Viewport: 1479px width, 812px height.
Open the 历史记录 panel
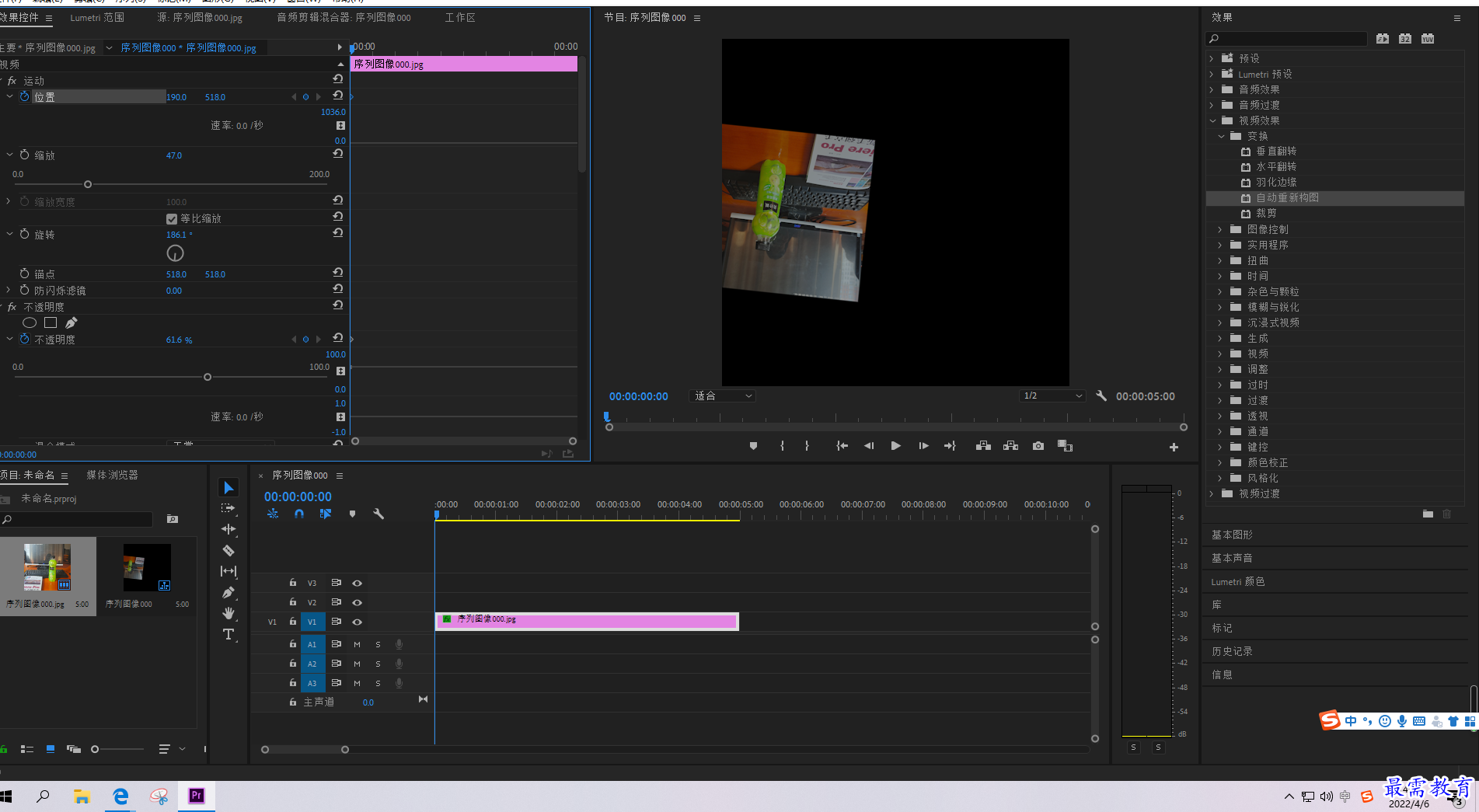click(x=1232, y=651)
